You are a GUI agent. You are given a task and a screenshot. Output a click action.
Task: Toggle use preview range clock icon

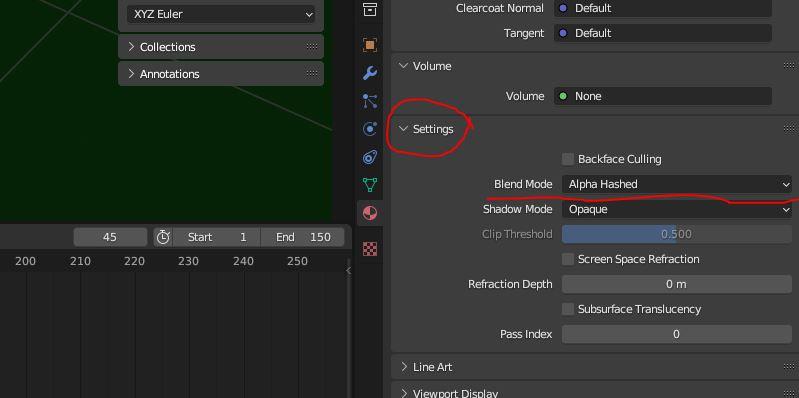[163, 237]
